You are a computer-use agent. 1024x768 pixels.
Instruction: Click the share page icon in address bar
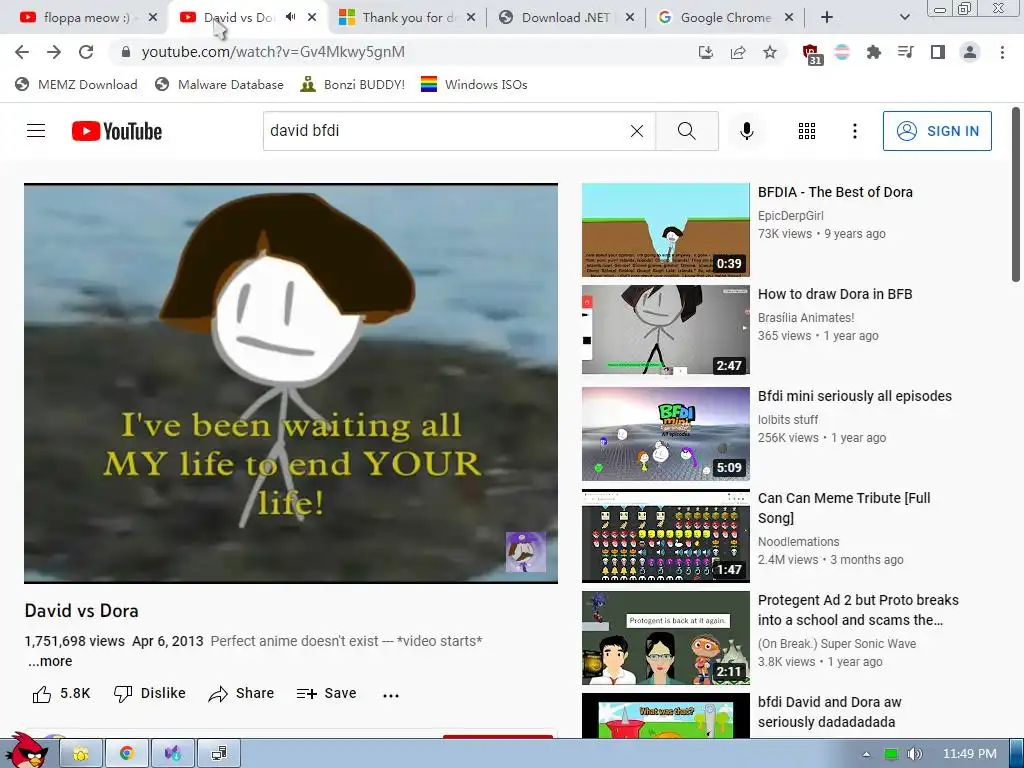[738, 52]
